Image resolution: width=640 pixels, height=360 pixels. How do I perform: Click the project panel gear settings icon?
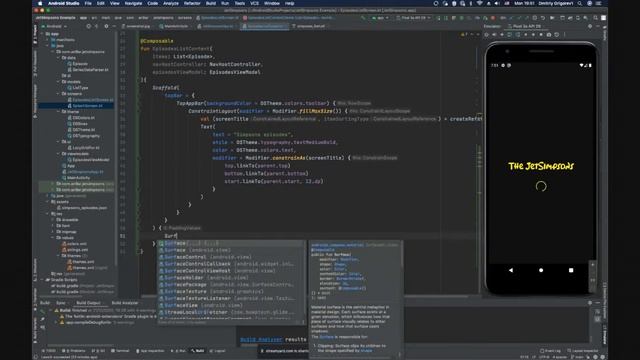(107, 26)
